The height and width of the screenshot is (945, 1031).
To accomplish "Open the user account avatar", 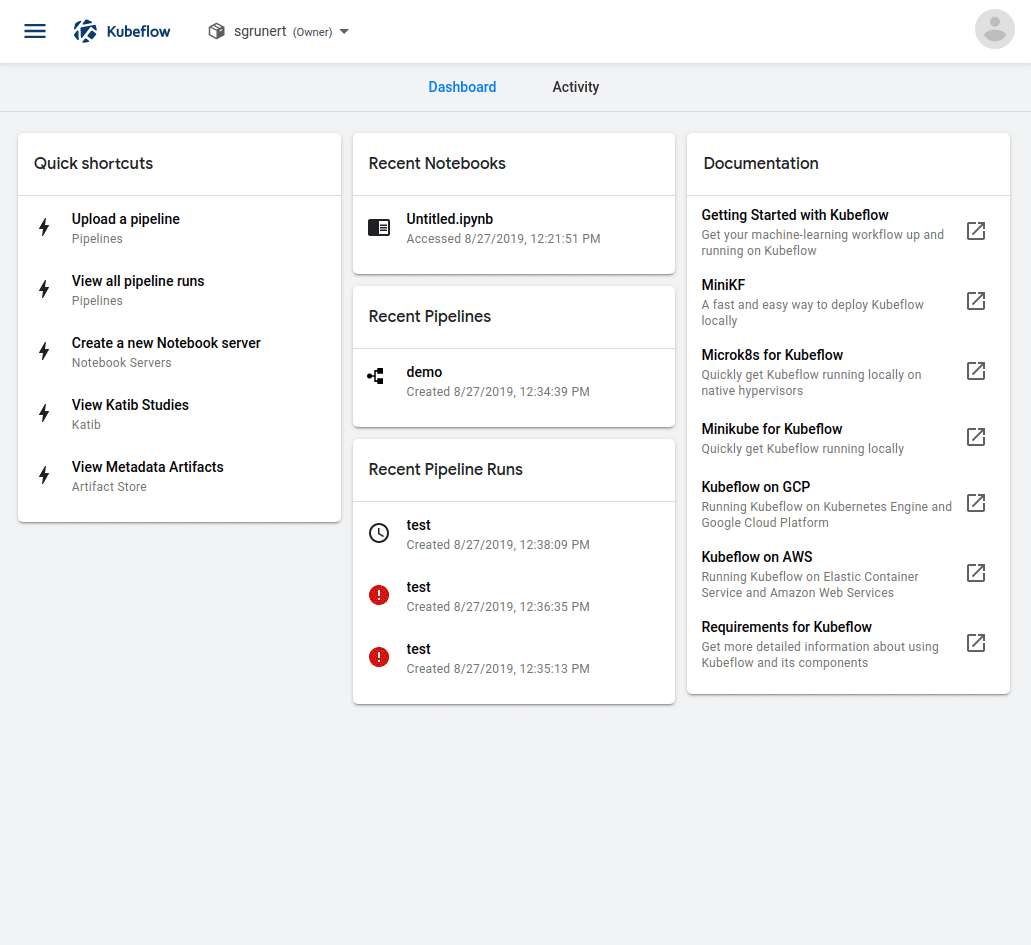I will pyautogui.click(x=994, y=29).
